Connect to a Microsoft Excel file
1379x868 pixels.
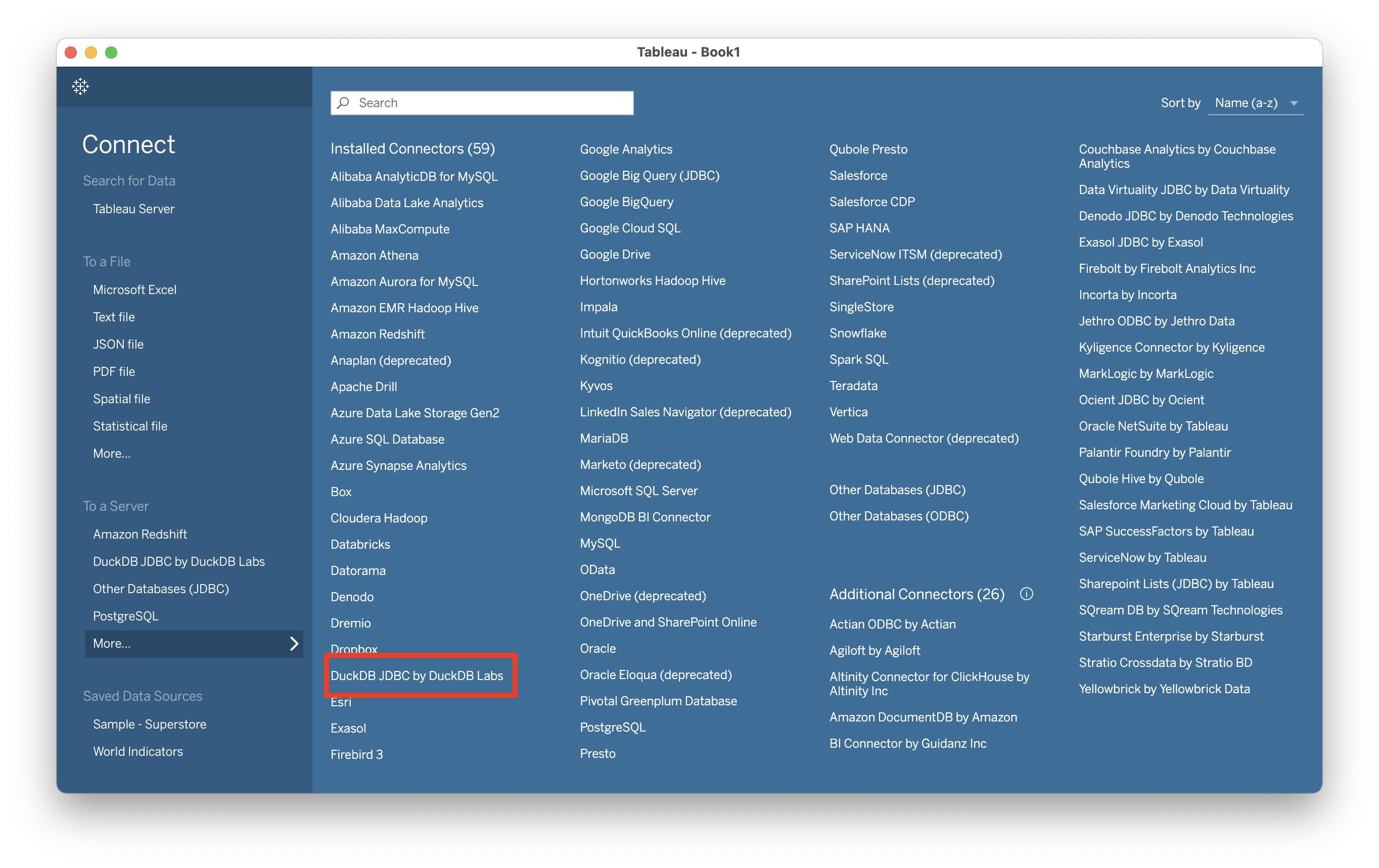(134, 290)
